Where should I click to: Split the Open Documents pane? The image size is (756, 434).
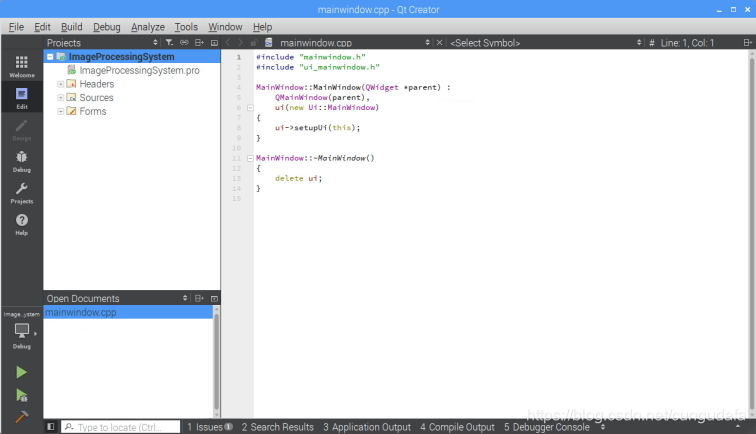coord(199,298)
